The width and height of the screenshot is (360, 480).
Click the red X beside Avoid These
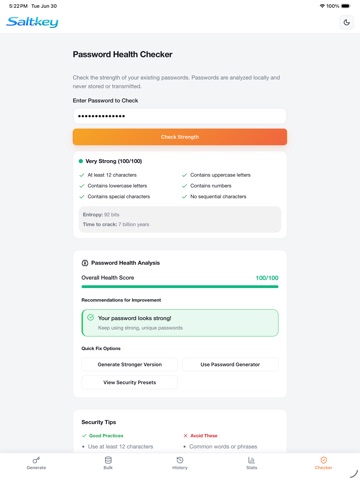point(185,436)
